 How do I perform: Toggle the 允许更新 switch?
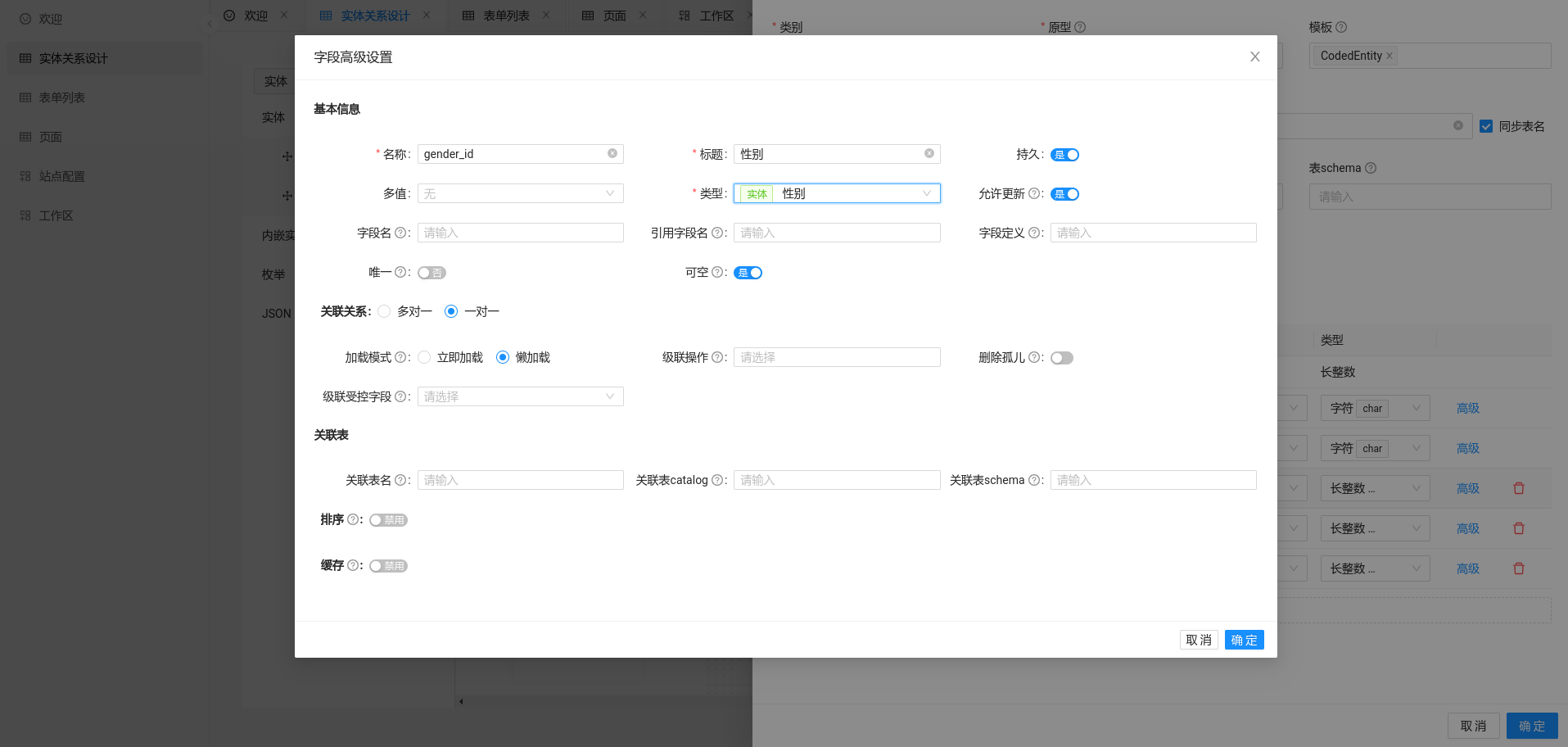point(1065,194)
